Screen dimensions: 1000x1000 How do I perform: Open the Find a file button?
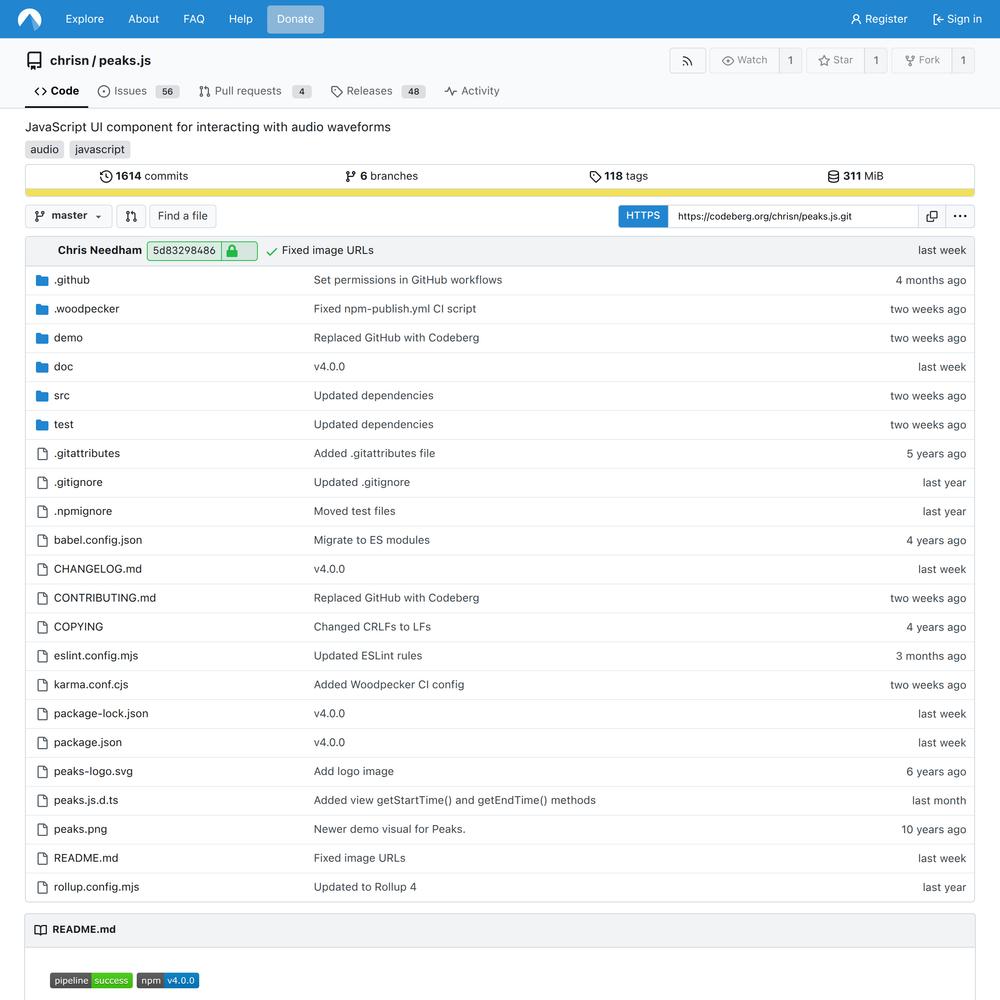click(x=183, y=216)
